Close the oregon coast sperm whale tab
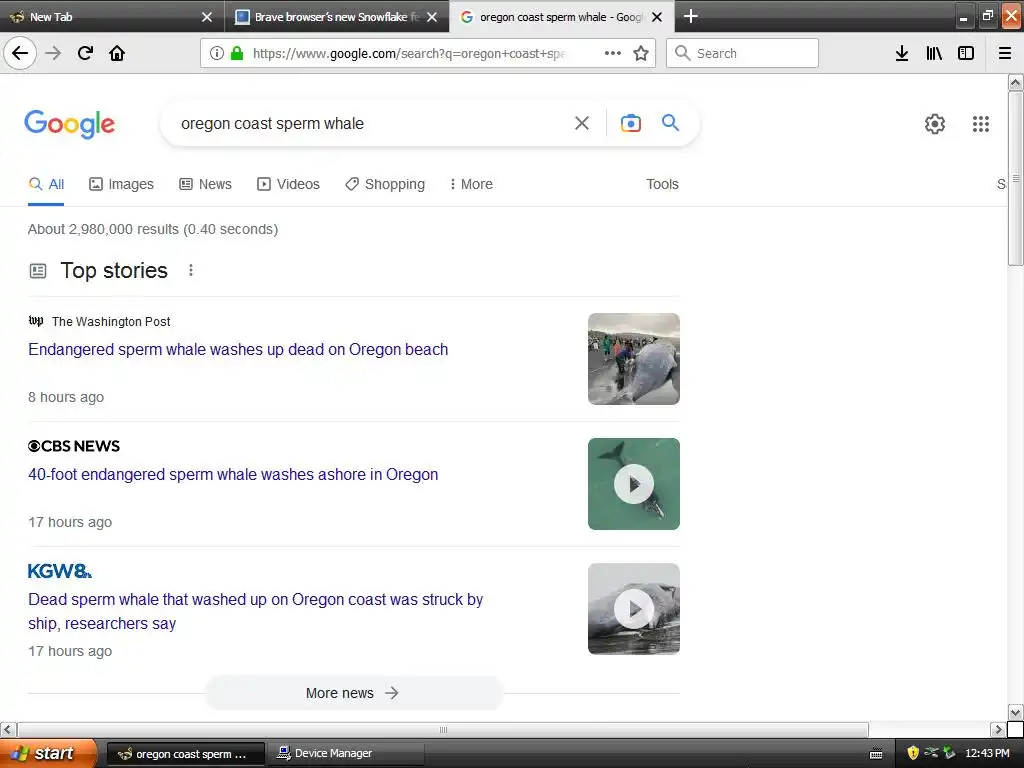Viewport: 1024px width, 768px height. coord(657,17)
